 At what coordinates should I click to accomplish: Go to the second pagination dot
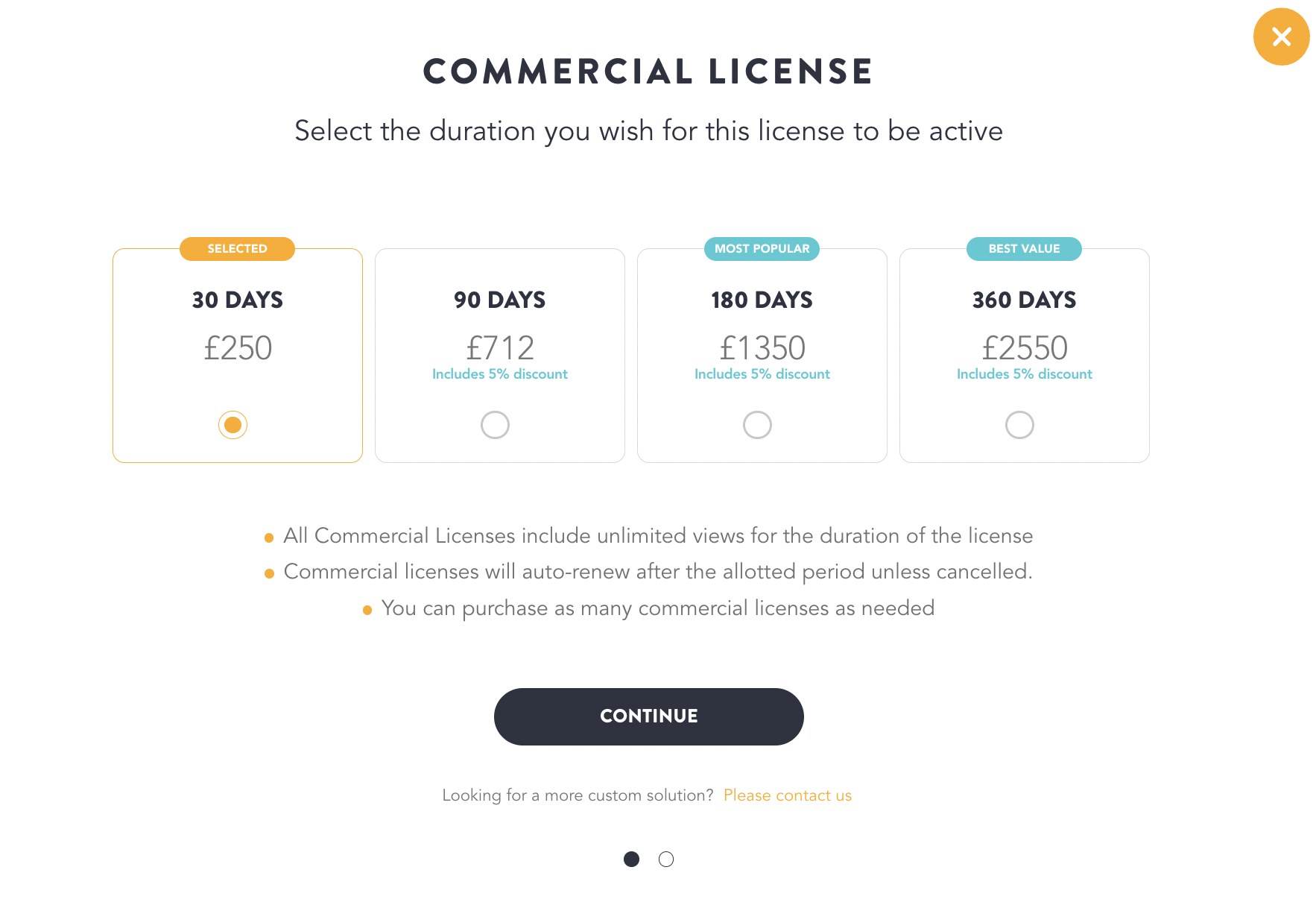click(666, 860)
